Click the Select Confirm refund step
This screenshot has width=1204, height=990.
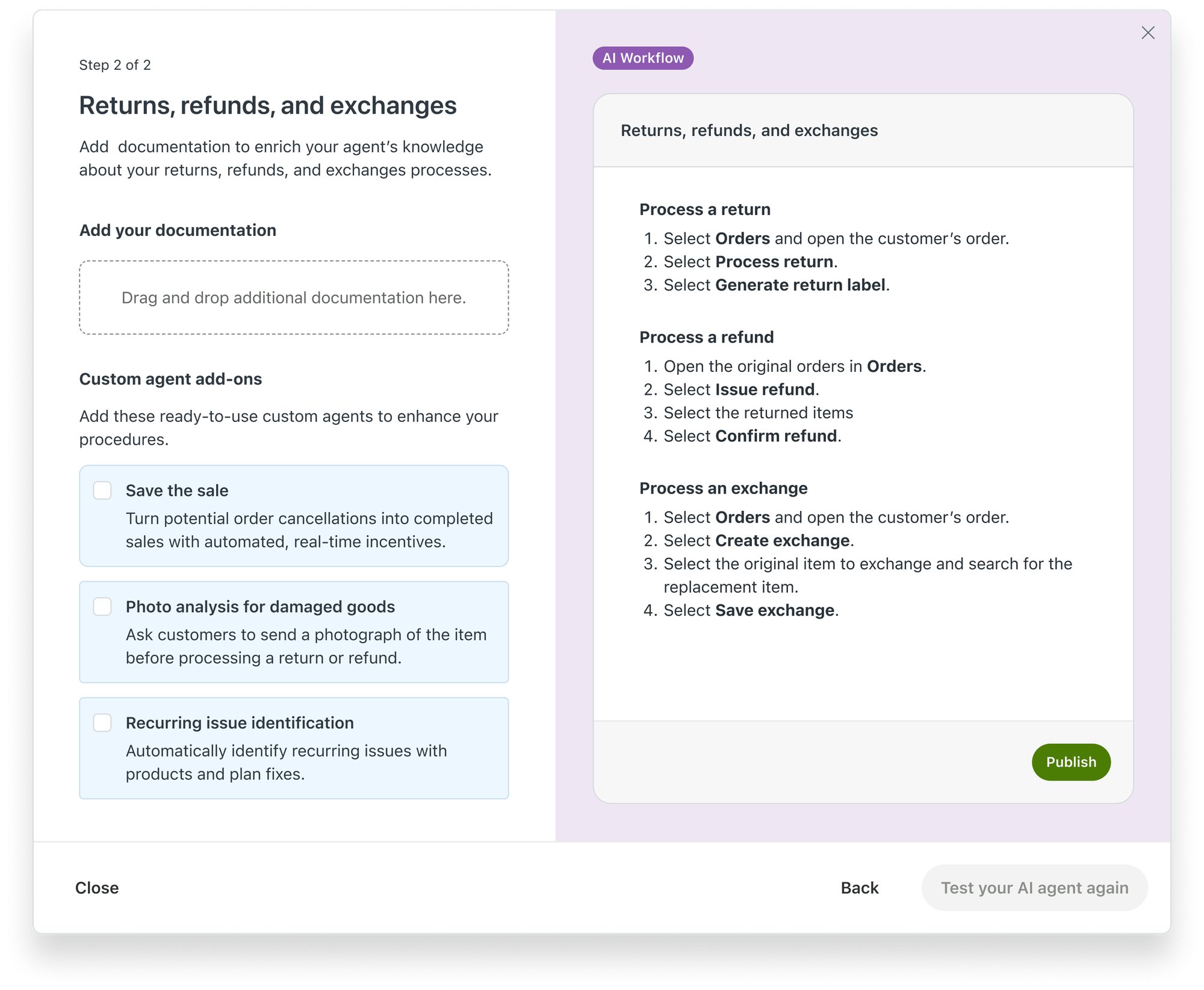752,436
